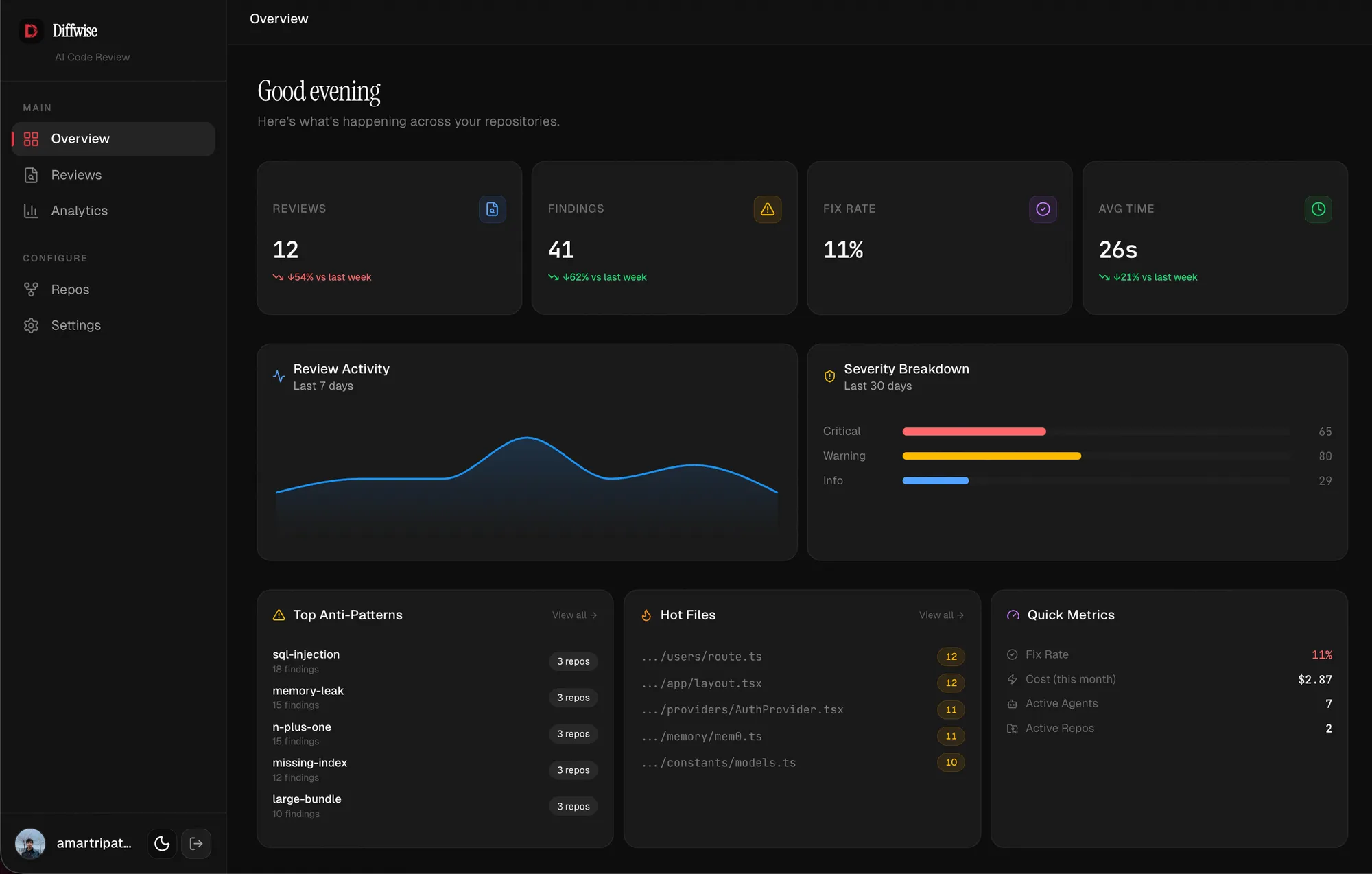Click the Active Agents value 7
1372x874 pixels.
pyautogui.click(x=1329, y=704)
